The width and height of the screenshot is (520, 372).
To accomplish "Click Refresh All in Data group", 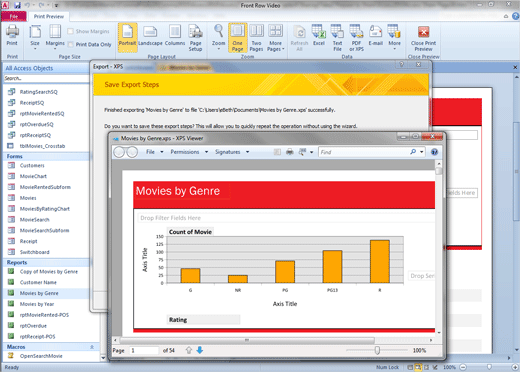I will click(x=299, y=38).
